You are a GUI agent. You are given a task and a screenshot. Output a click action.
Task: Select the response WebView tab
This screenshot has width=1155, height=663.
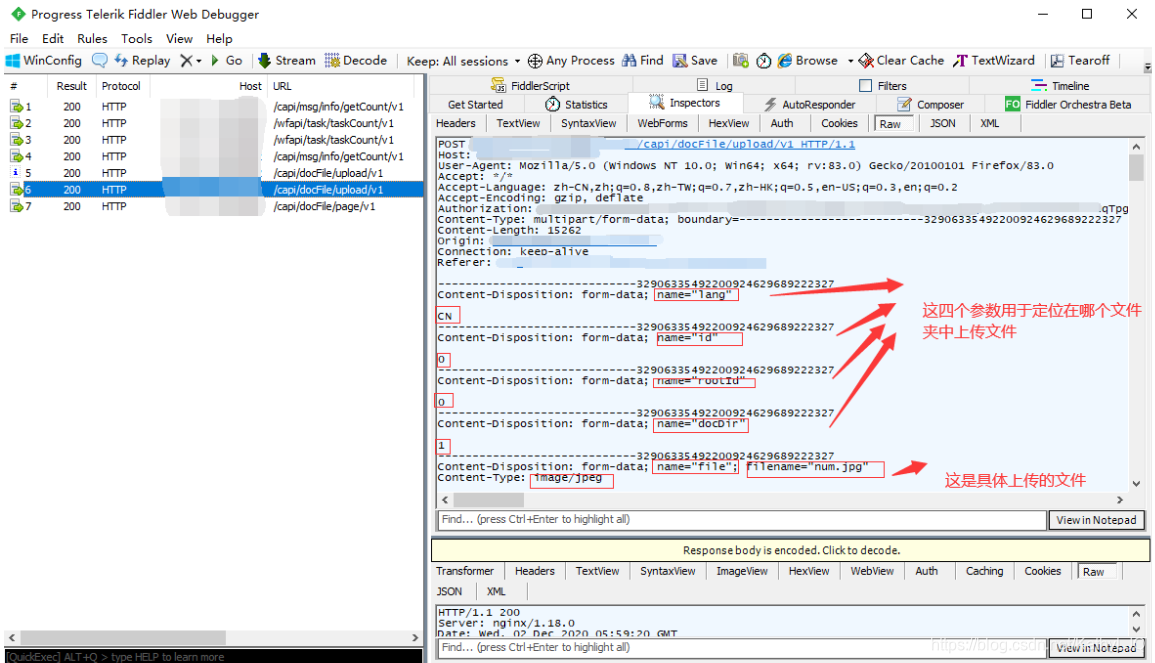(872, 571)
